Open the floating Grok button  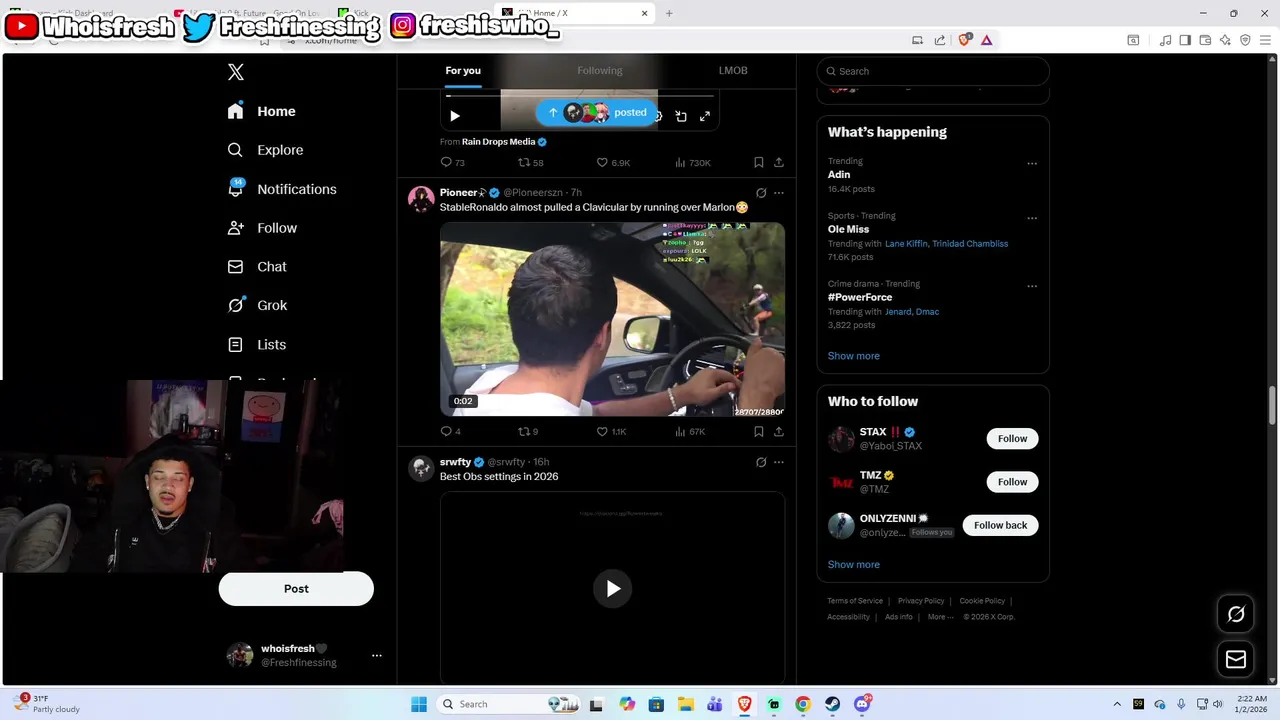point(1236,614)
